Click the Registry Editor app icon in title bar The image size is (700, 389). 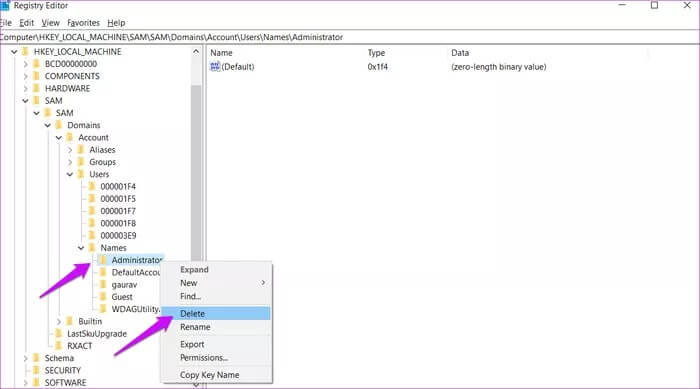[5, 5]
